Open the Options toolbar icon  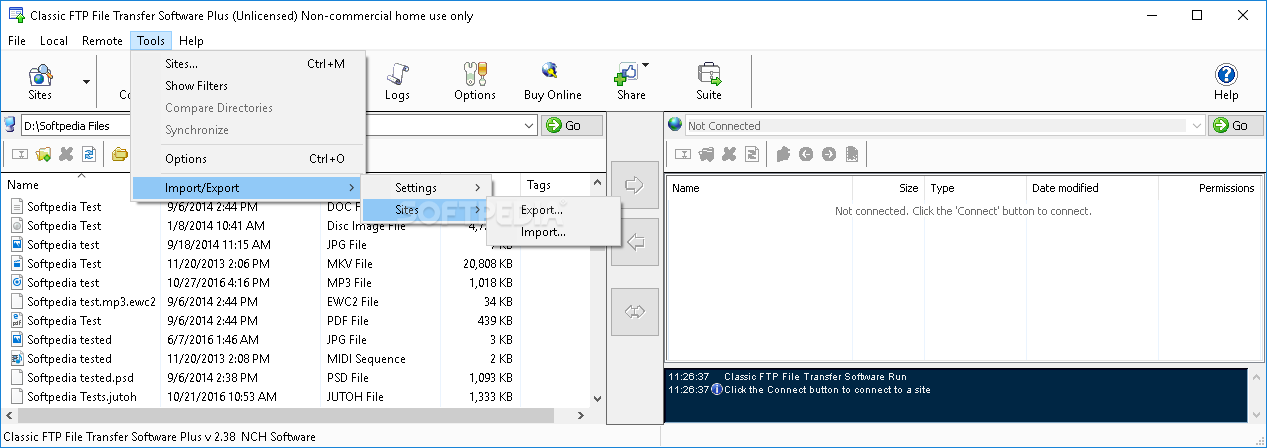[x=474, y=81]
